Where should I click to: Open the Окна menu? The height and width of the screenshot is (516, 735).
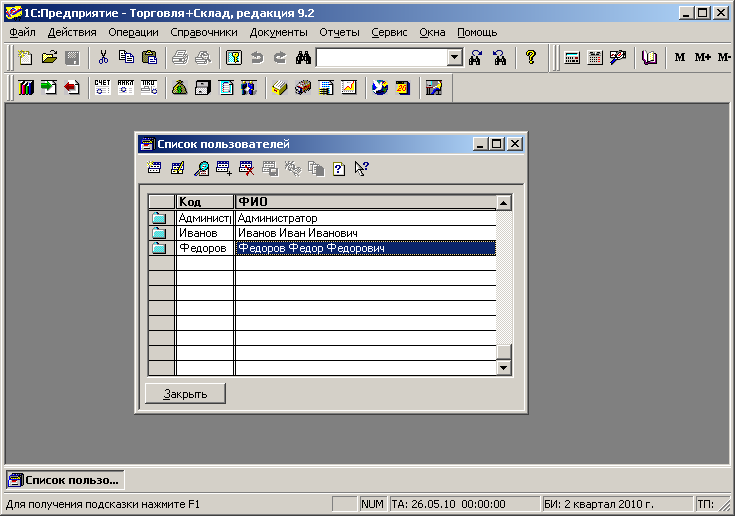(432, 32)
